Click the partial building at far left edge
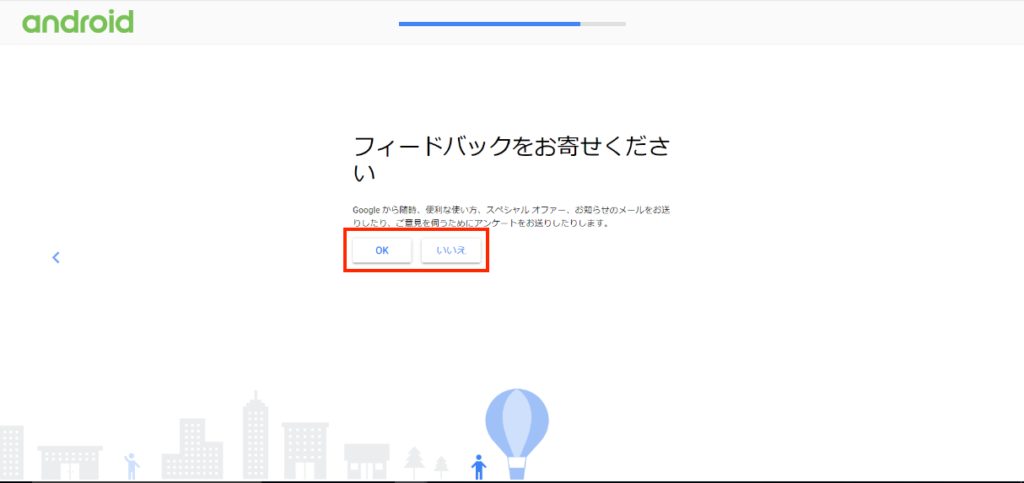Image resolution: width=1024 pixels, height=483 pixels. point(11,453)
